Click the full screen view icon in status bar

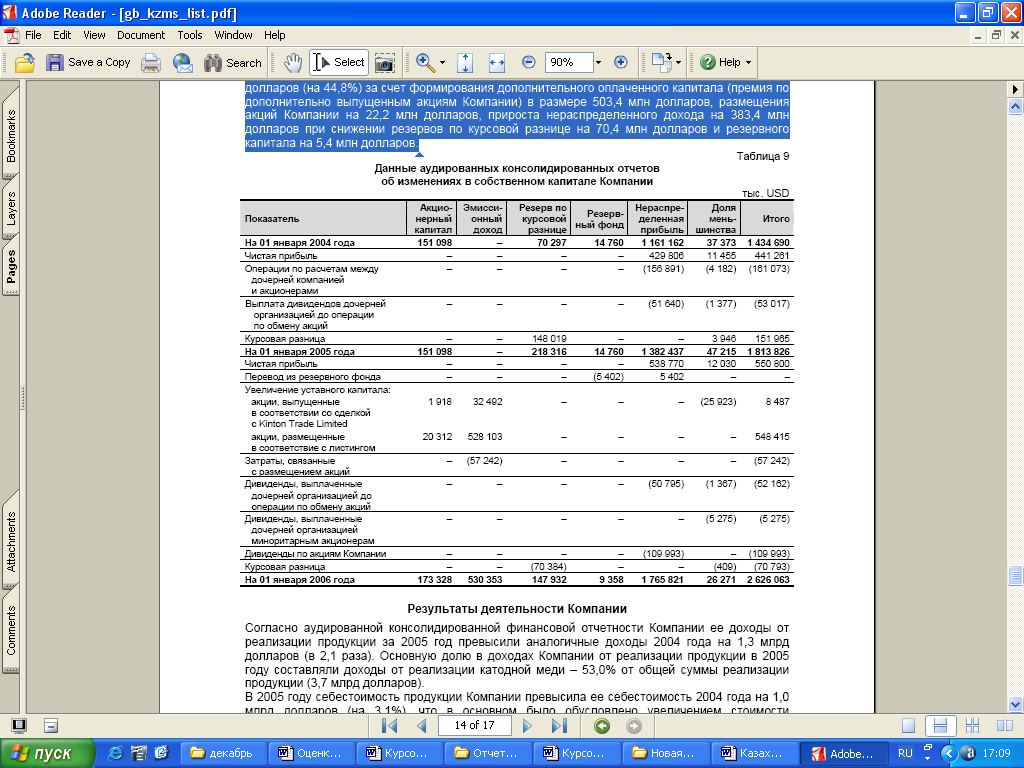tap(19, 726)
